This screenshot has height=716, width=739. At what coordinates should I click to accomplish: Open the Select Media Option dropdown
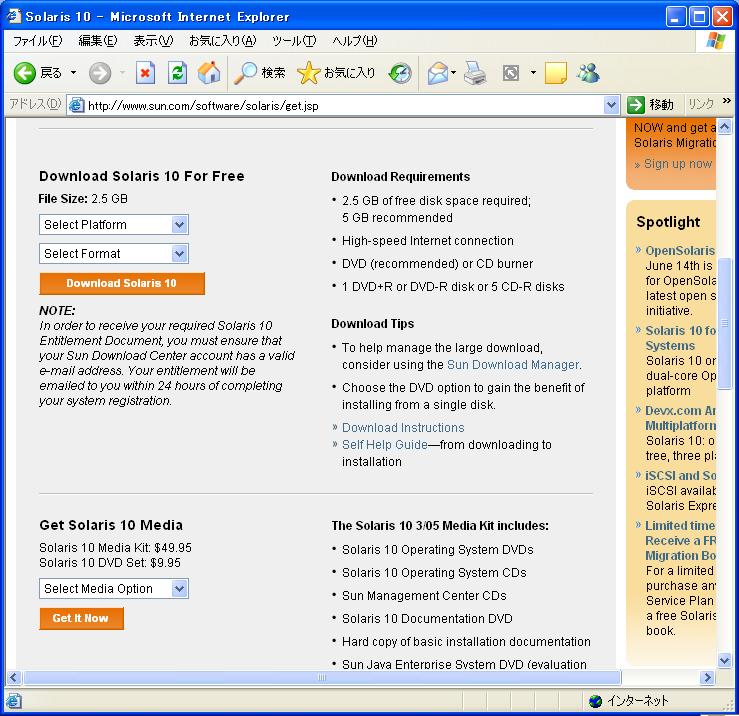point(114,589)
